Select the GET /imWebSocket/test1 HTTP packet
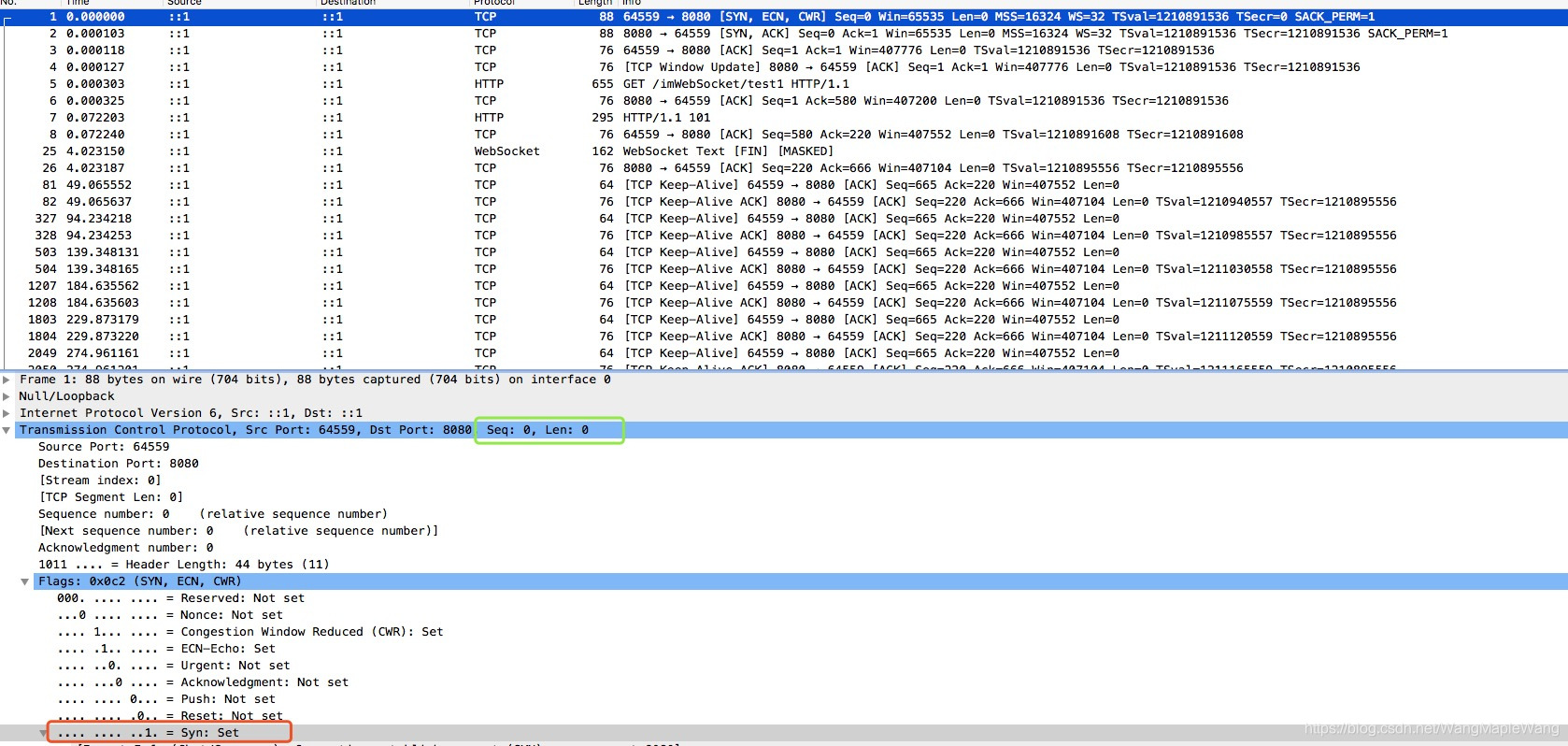1568x746 pixels. pos(784,84)
